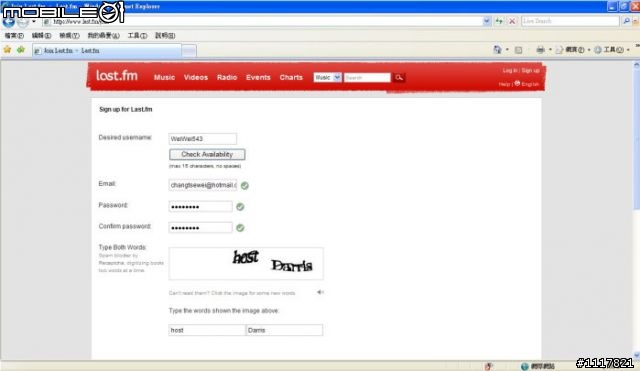Image resolution: width=640 pixels, height=371 pixels.
Task: Click the Help link in header
Action: 504,84
